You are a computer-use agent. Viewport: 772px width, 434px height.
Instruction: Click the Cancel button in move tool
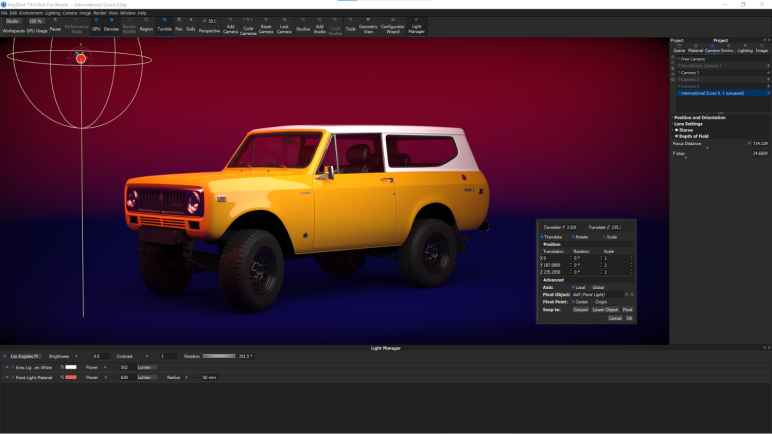614,318
